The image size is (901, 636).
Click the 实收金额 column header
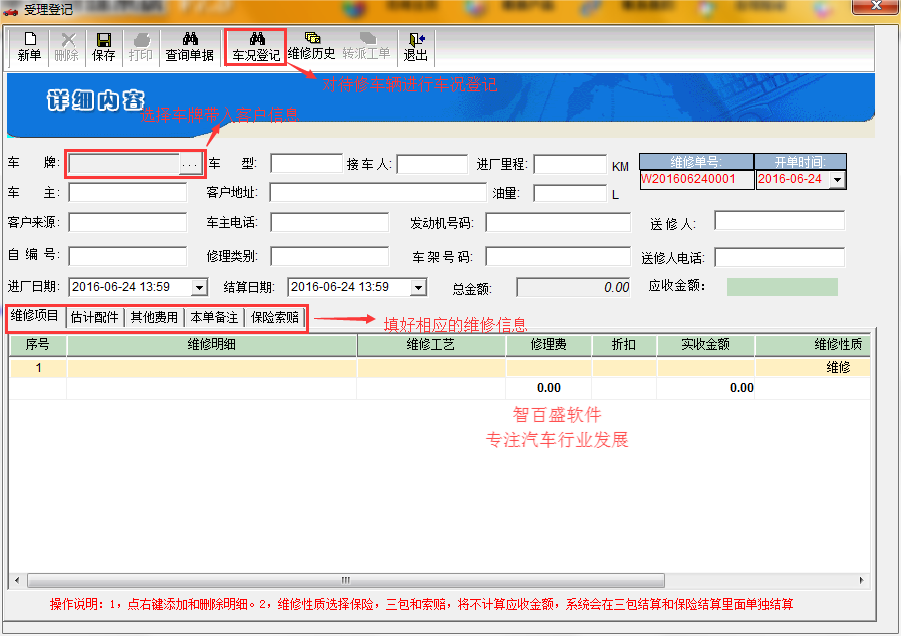[x=706, y=345]
